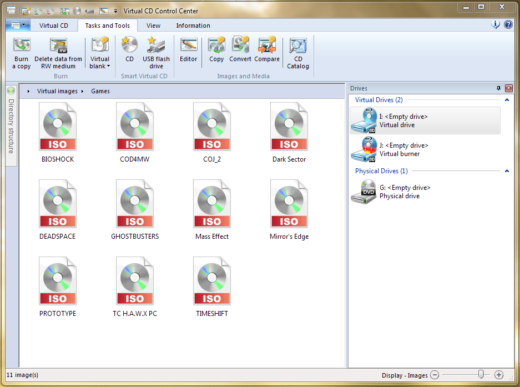
Task: Select the TC H.A.W.X PC image
Action: click(x=135, y=287)
